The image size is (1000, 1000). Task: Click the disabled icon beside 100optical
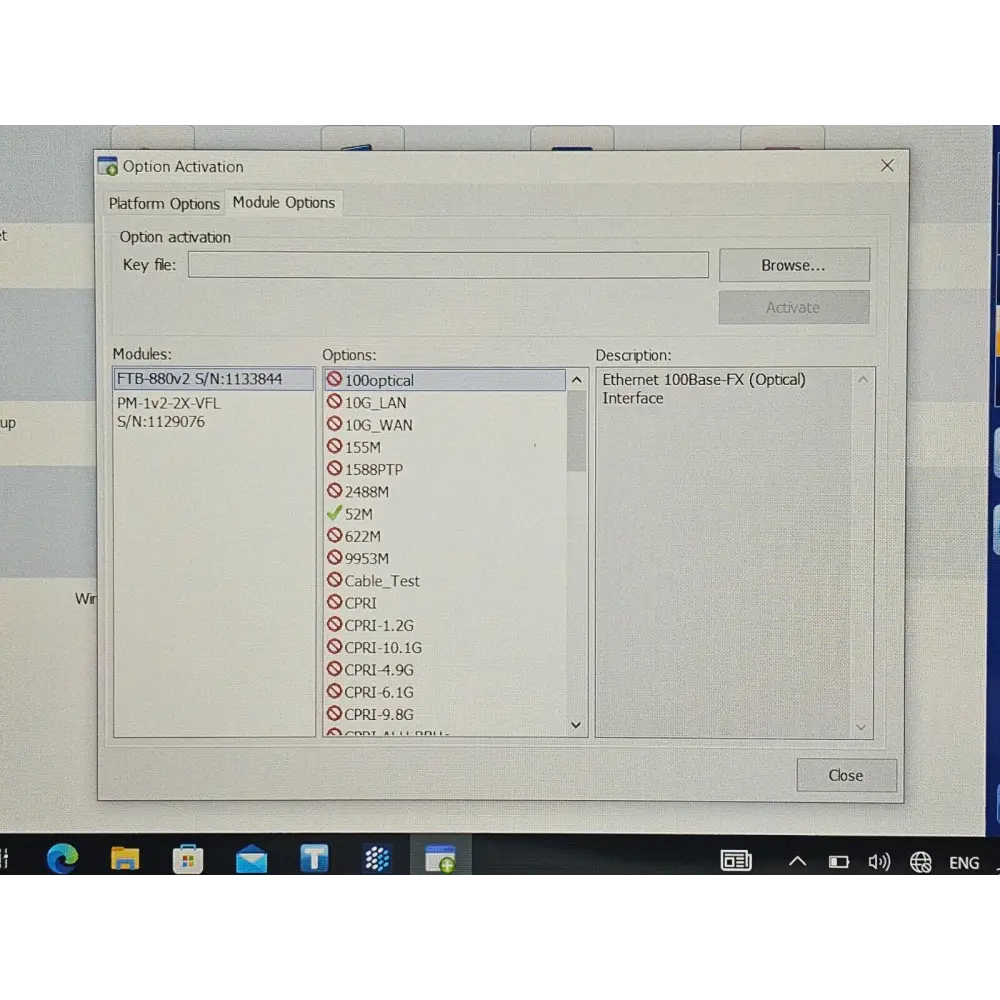pyautogui.click(x=334, y=379)
